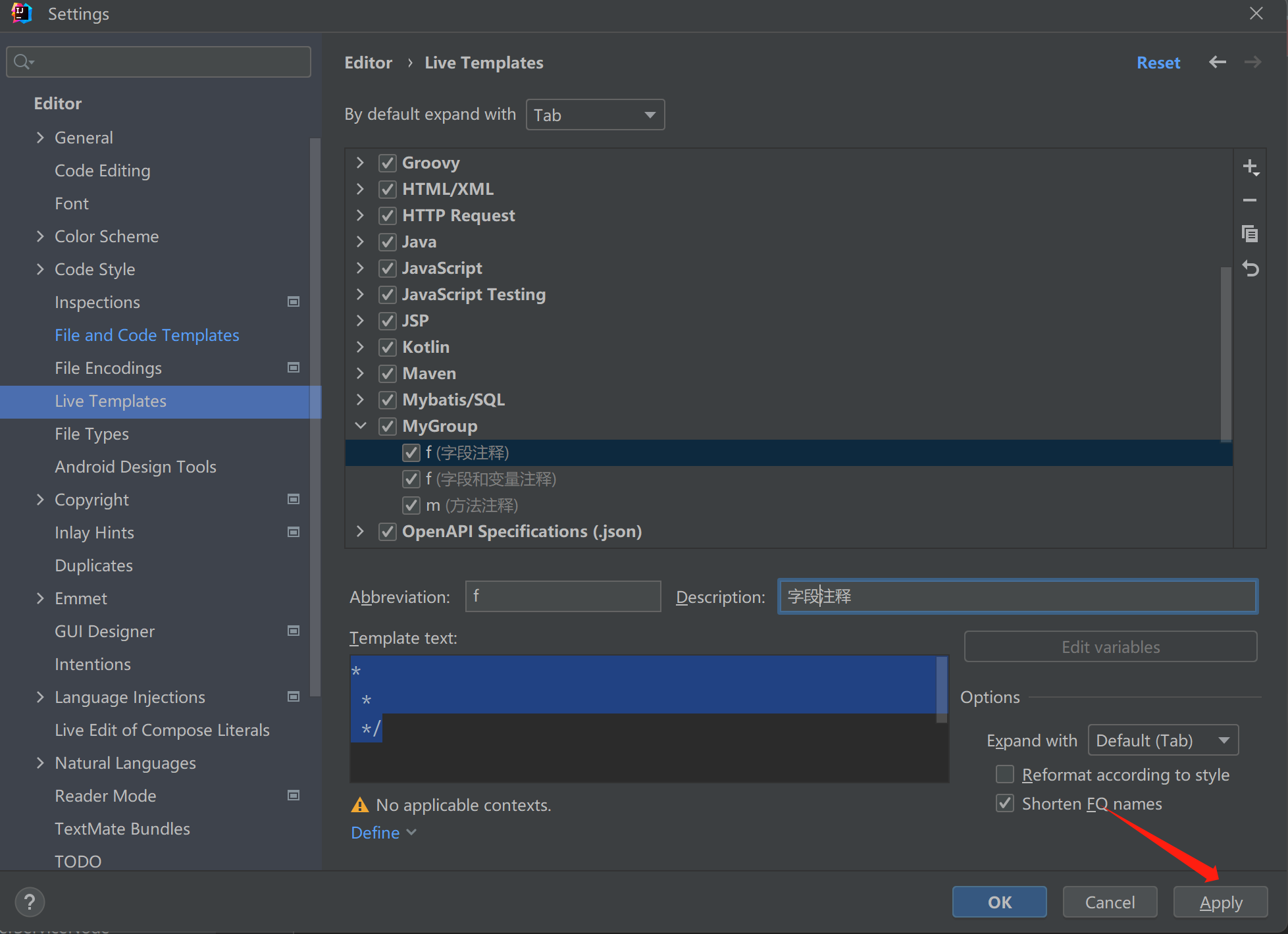Click the project-level icon beside Inlay Hints
This screenshot has width=1288, height=934.
point(294,532)
